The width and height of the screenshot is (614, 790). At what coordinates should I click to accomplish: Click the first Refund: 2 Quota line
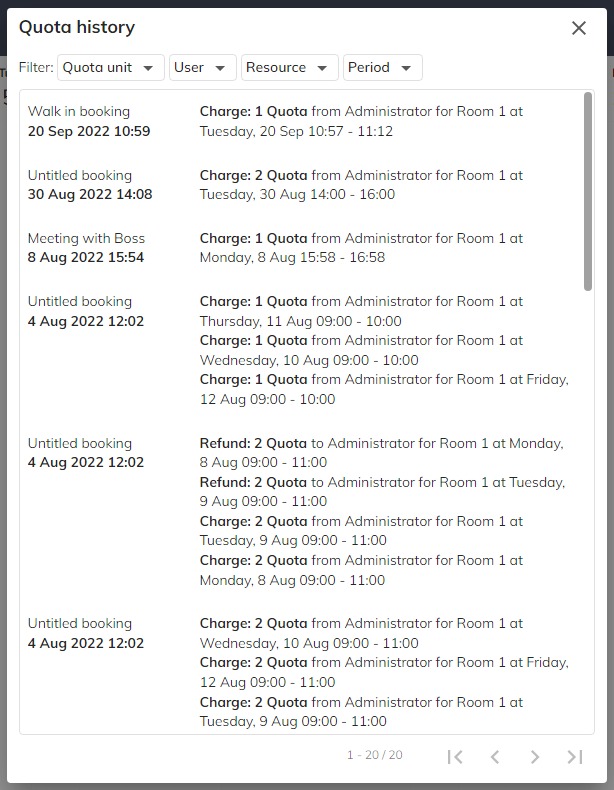pyautogui.click(x=381, y=453)
